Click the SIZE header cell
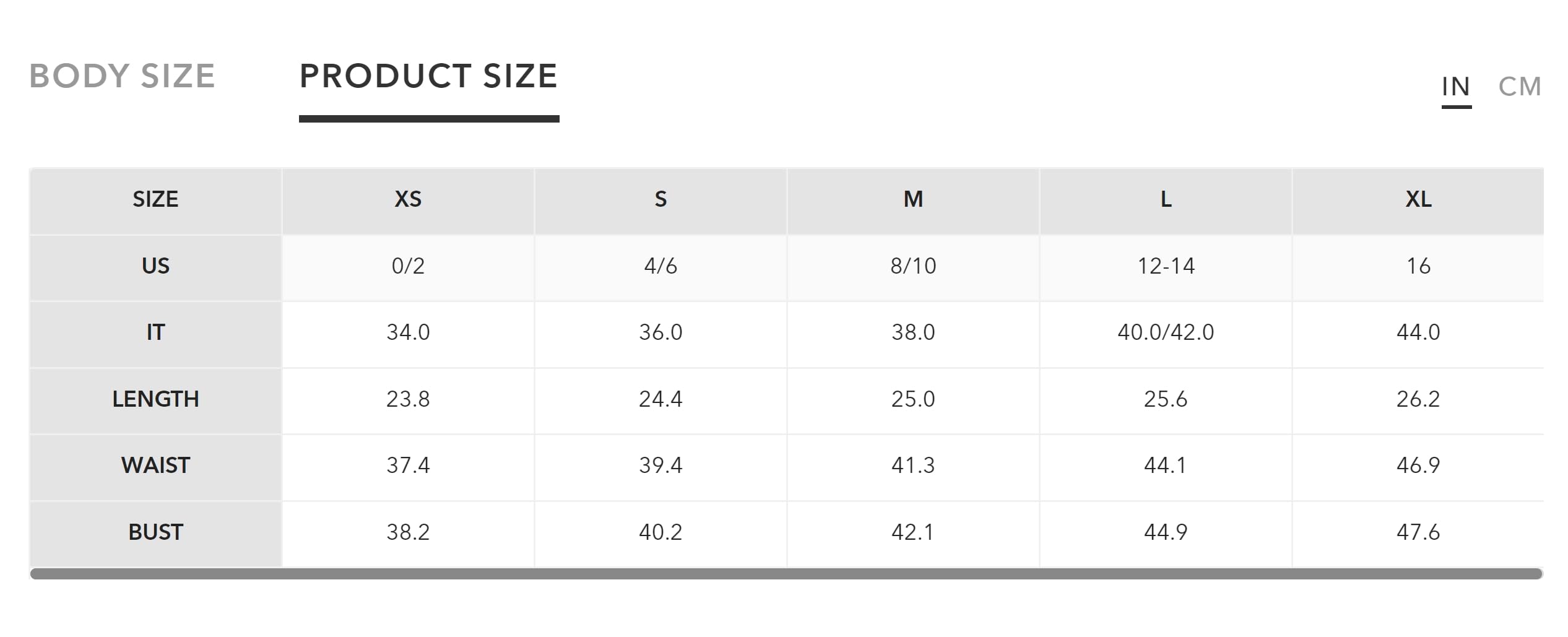This screenshot has width=1568, height=637. point(155,199)
